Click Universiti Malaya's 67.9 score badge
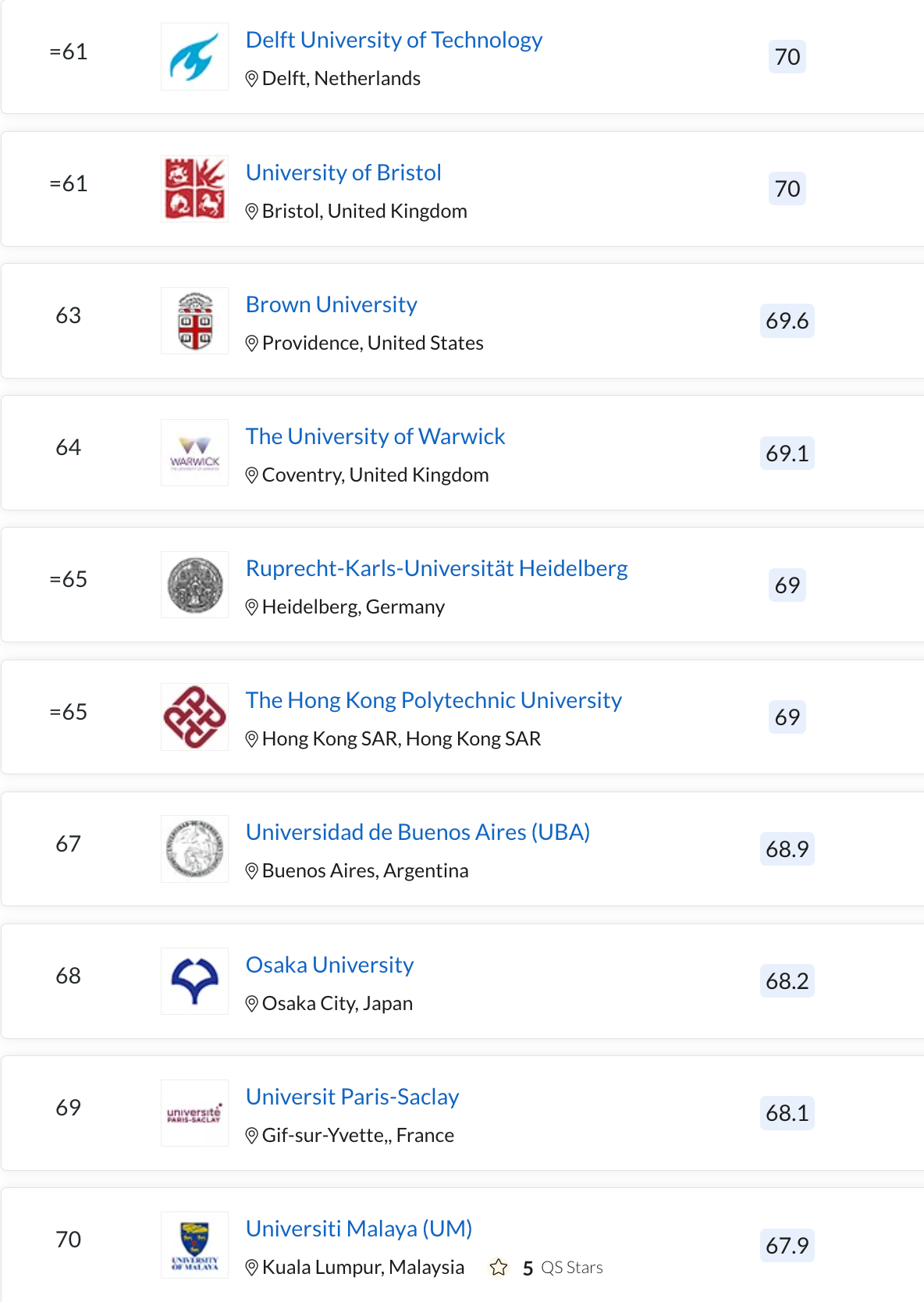 (x=787, y=1245)
